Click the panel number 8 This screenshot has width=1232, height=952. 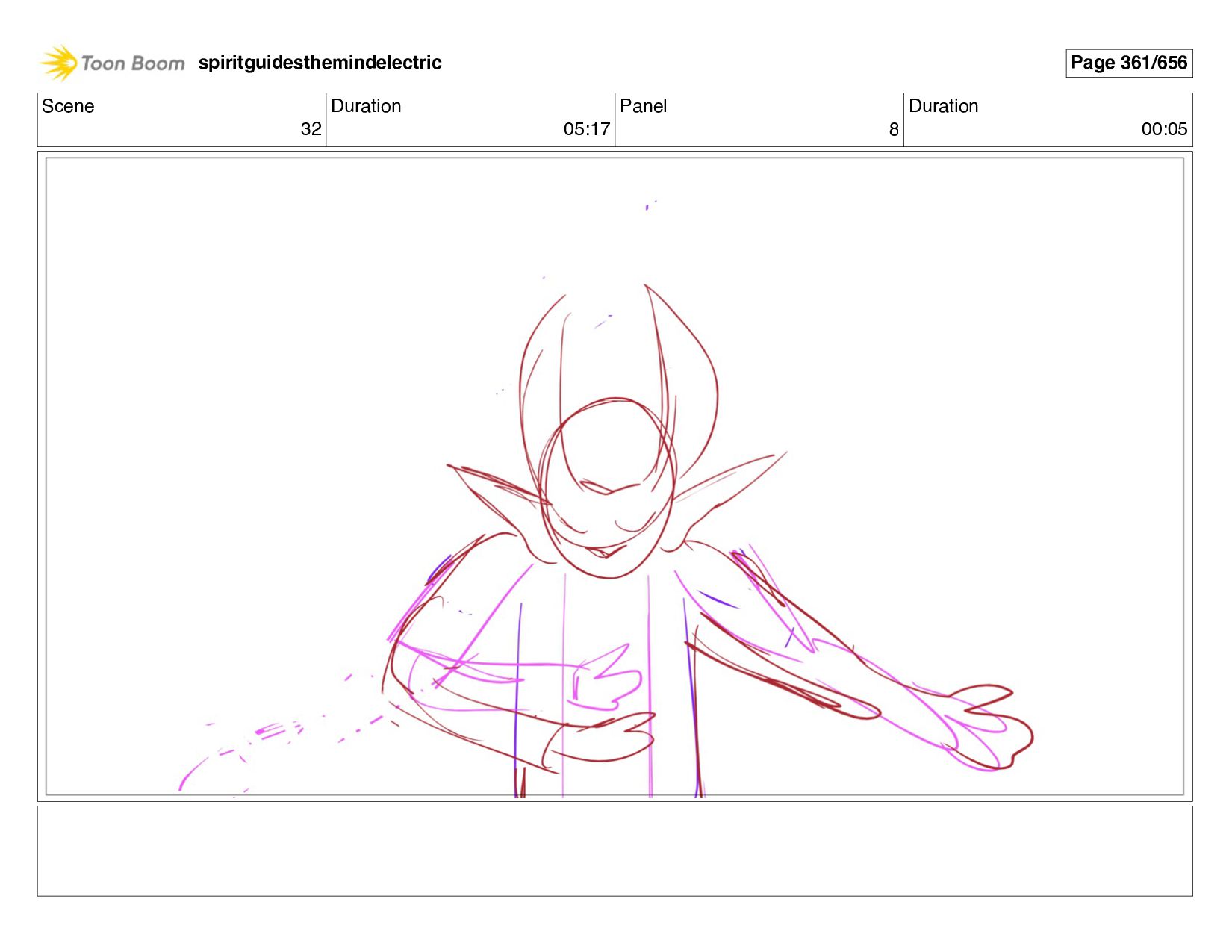point(894,130)
